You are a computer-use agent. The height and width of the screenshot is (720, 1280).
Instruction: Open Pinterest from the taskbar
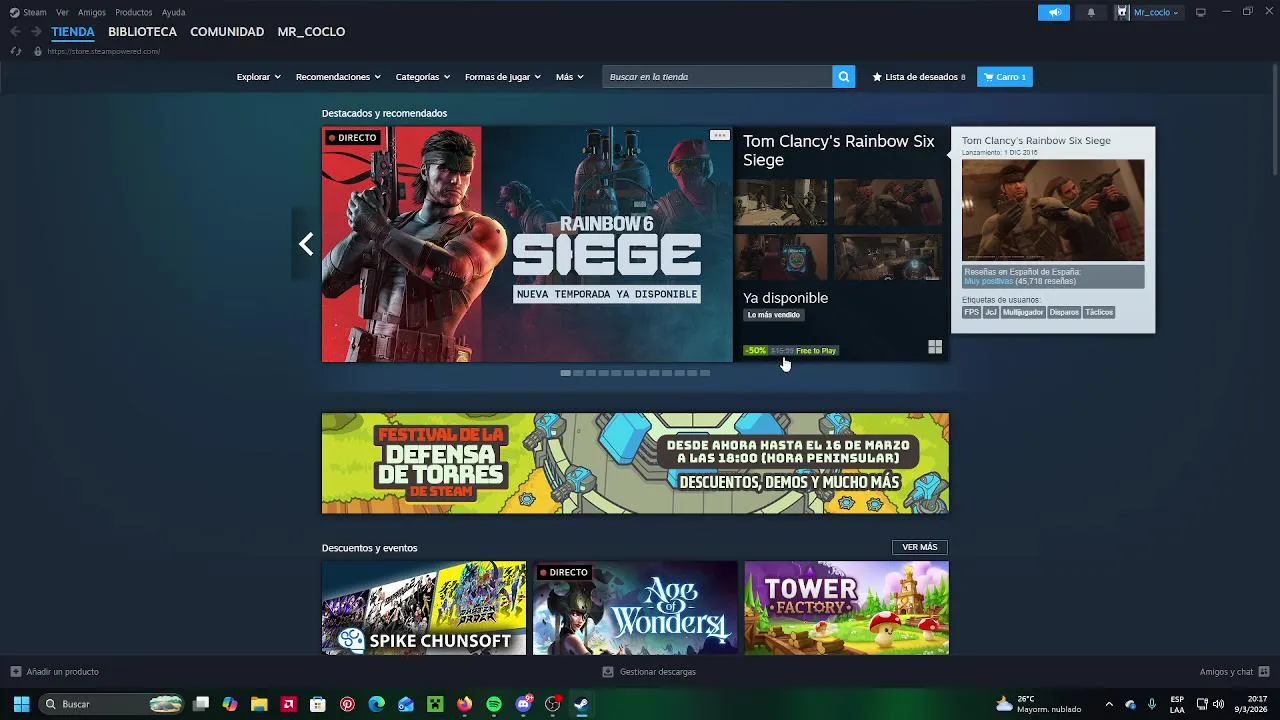347,704
